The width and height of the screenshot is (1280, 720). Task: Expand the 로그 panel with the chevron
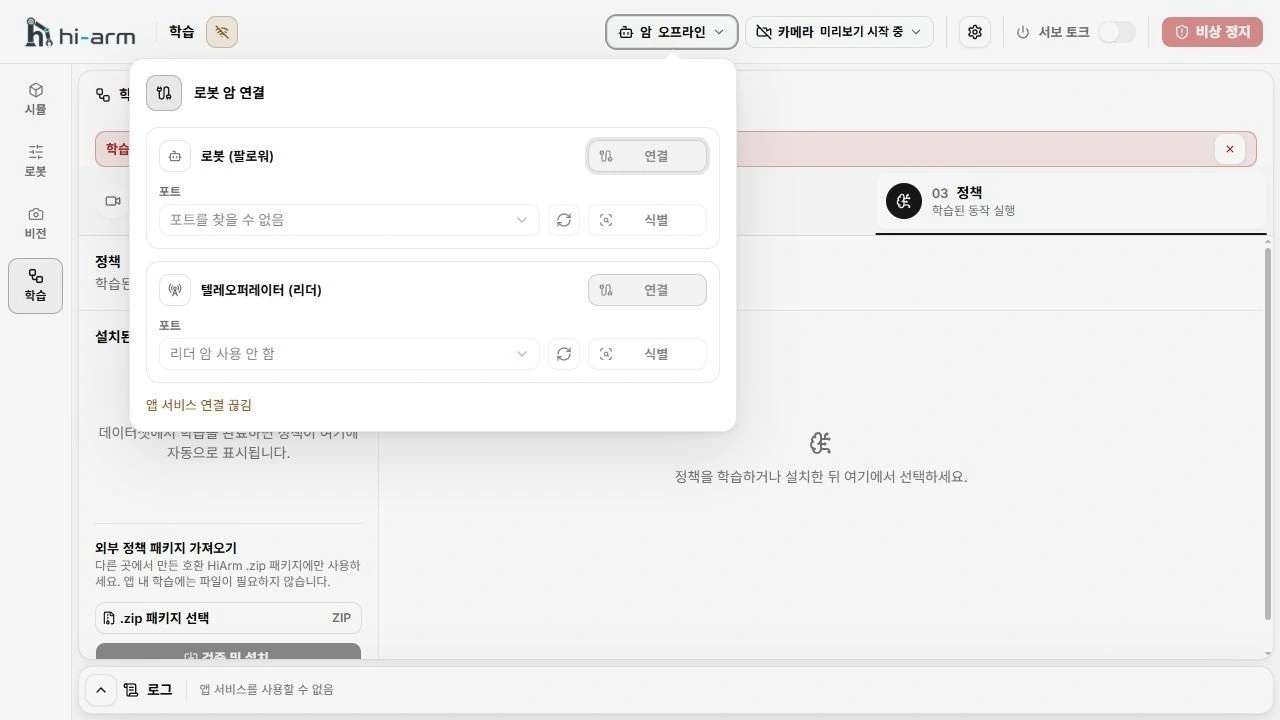click(101, 690)
